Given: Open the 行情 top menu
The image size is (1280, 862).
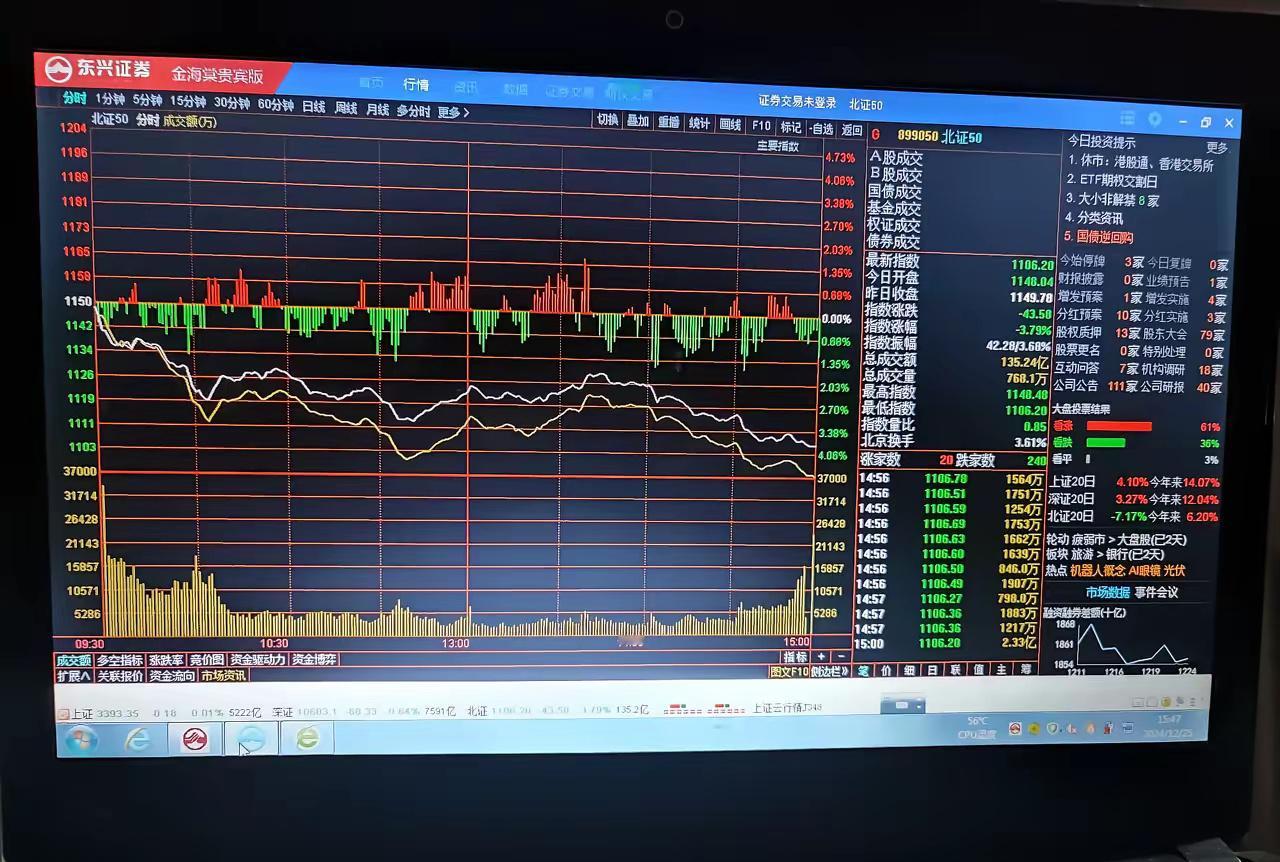Looking at the screenshot, I should pos(416,85).
